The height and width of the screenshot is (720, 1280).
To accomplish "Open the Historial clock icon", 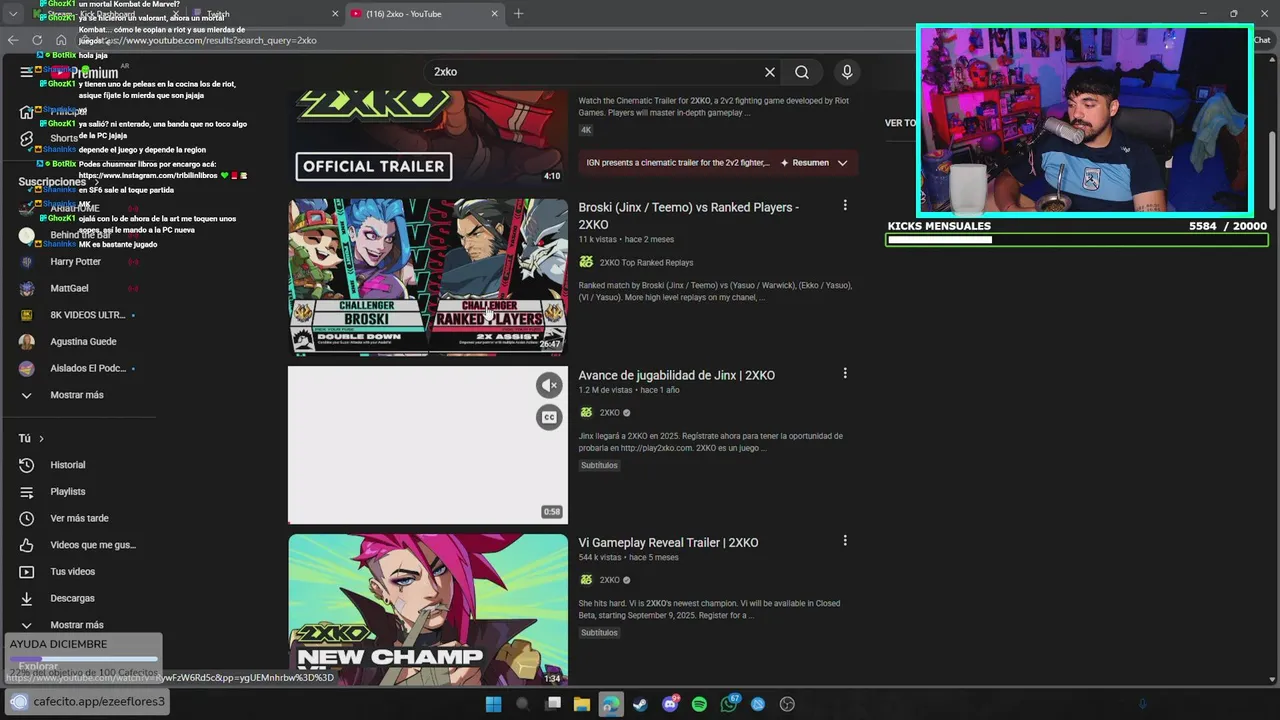I will (27, 465).
